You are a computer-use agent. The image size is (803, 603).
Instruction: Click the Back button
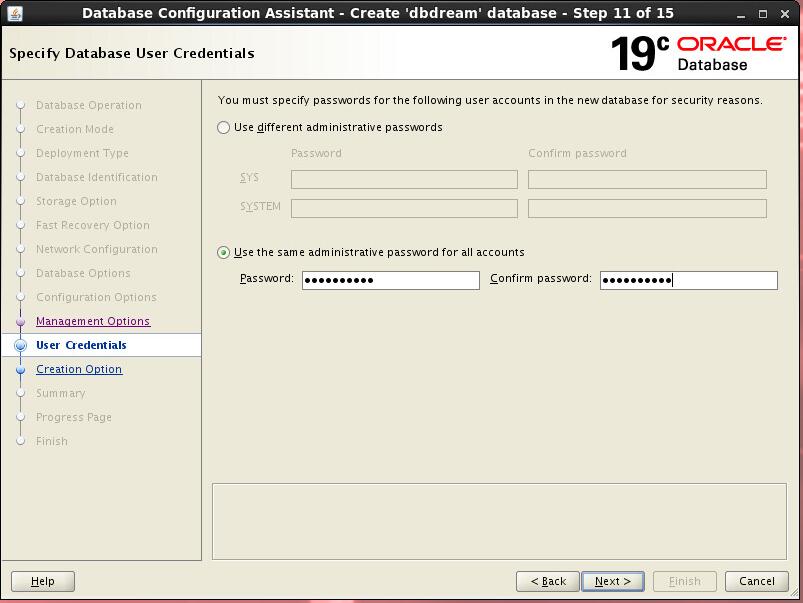click(x=548, y=581)
